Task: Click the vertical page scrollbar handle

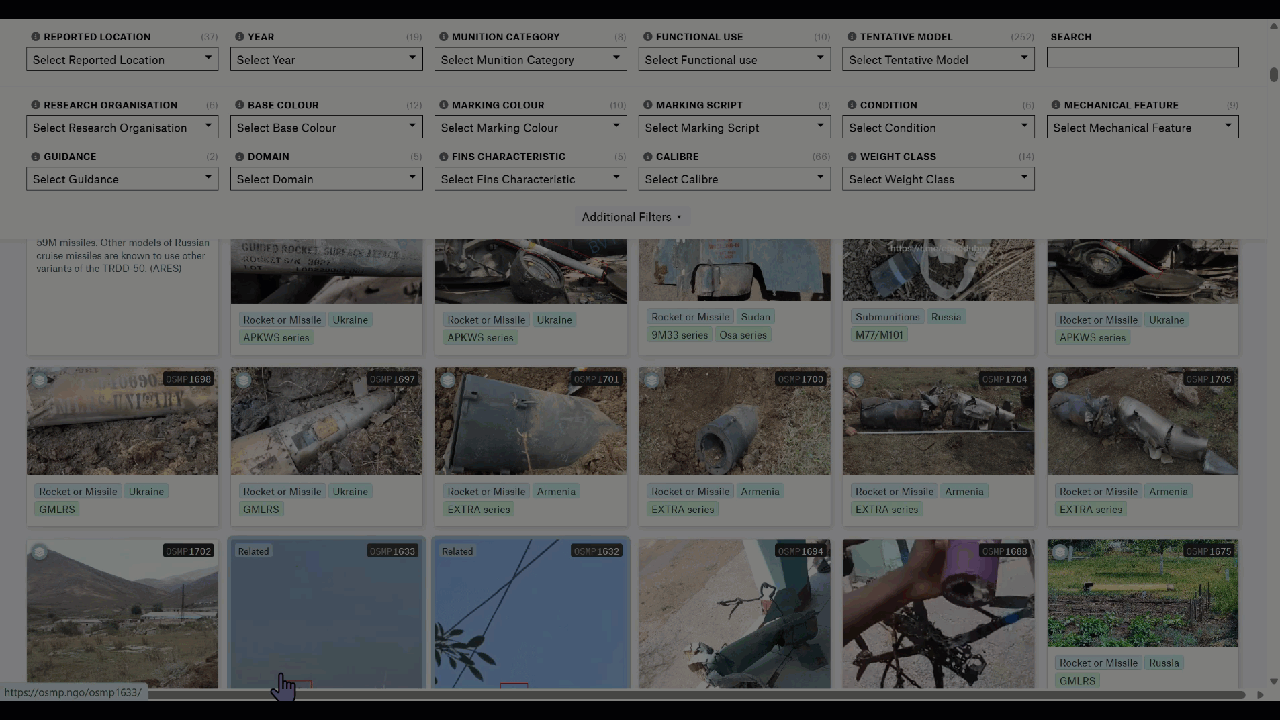Action: pyautogui.click(x=1273, y=75)
